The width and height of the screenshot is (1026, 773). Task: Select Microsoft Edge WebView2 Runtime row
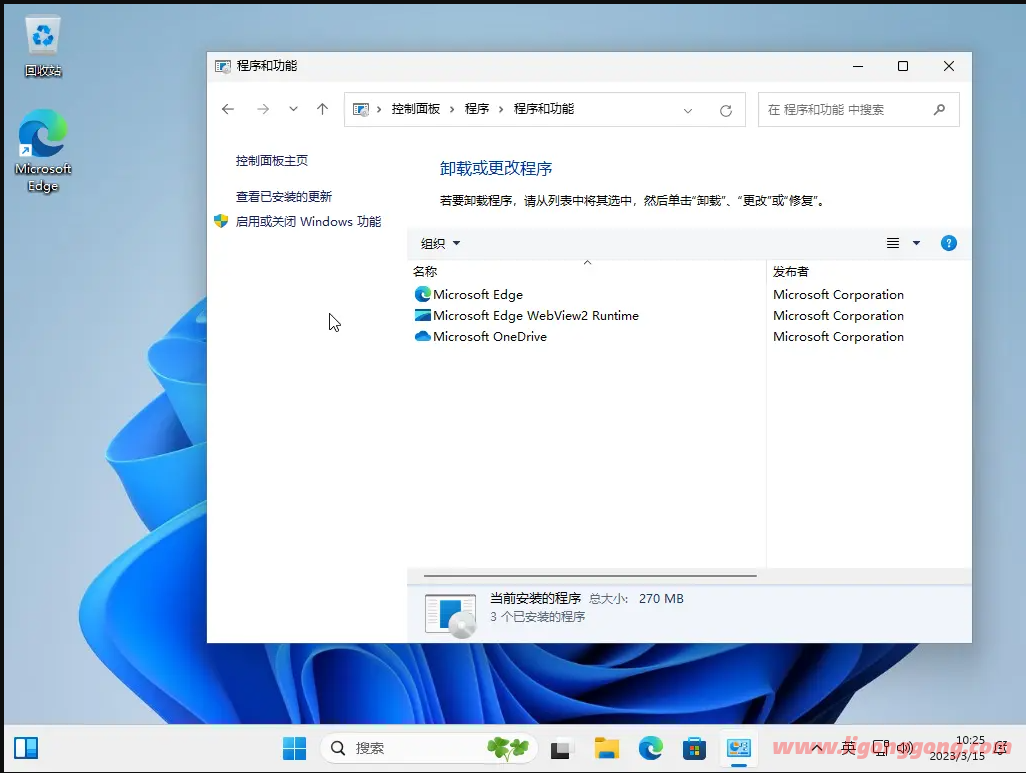coord(689,315)
